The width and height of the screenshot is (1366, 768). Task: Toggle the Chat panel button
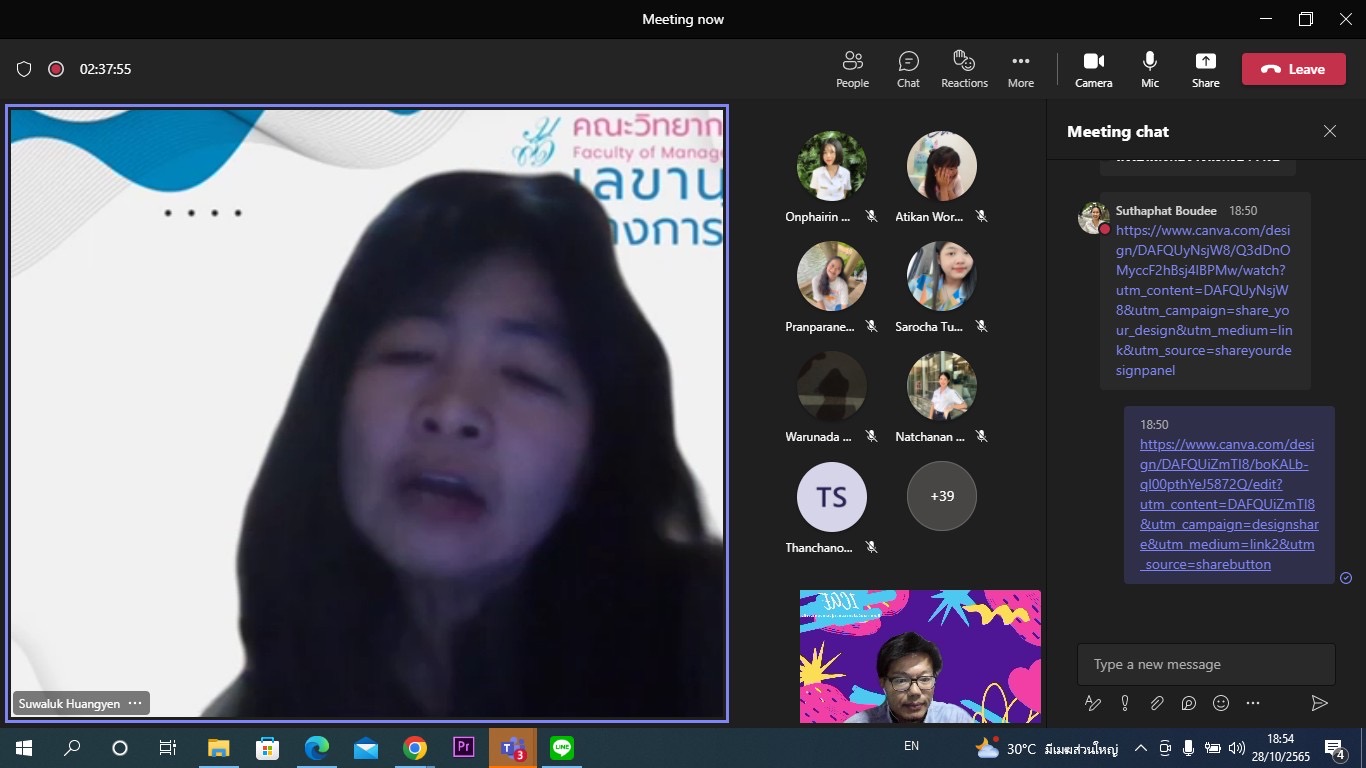(908, 69)
